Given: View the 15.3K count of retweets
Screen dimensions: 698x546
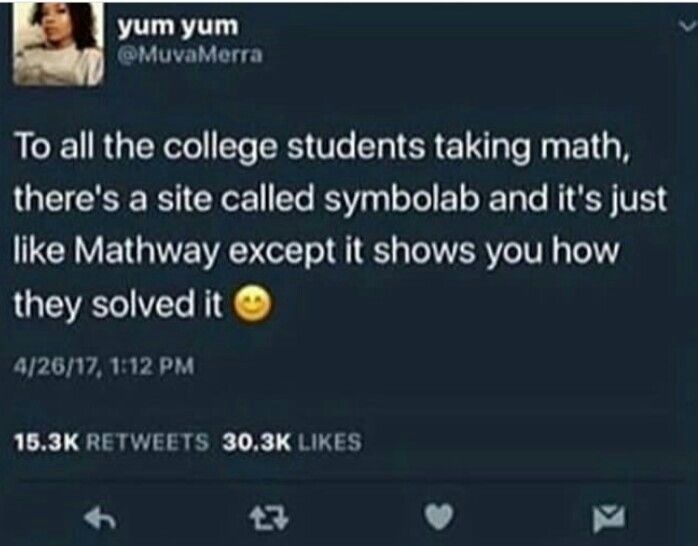Looking at the screenshot, I should pyautogui.click(x=47, y=442).
